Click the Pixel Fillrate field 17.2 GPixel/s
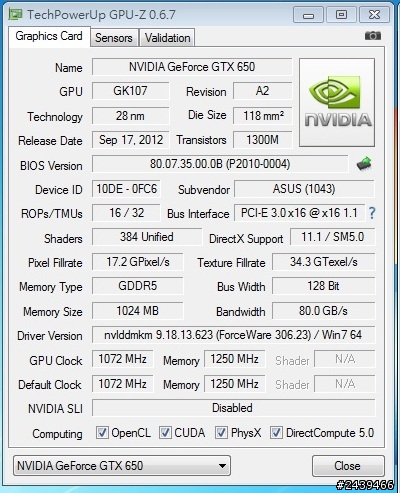The width and height of the screenshot is (400, 493). (x=138, y=262)
